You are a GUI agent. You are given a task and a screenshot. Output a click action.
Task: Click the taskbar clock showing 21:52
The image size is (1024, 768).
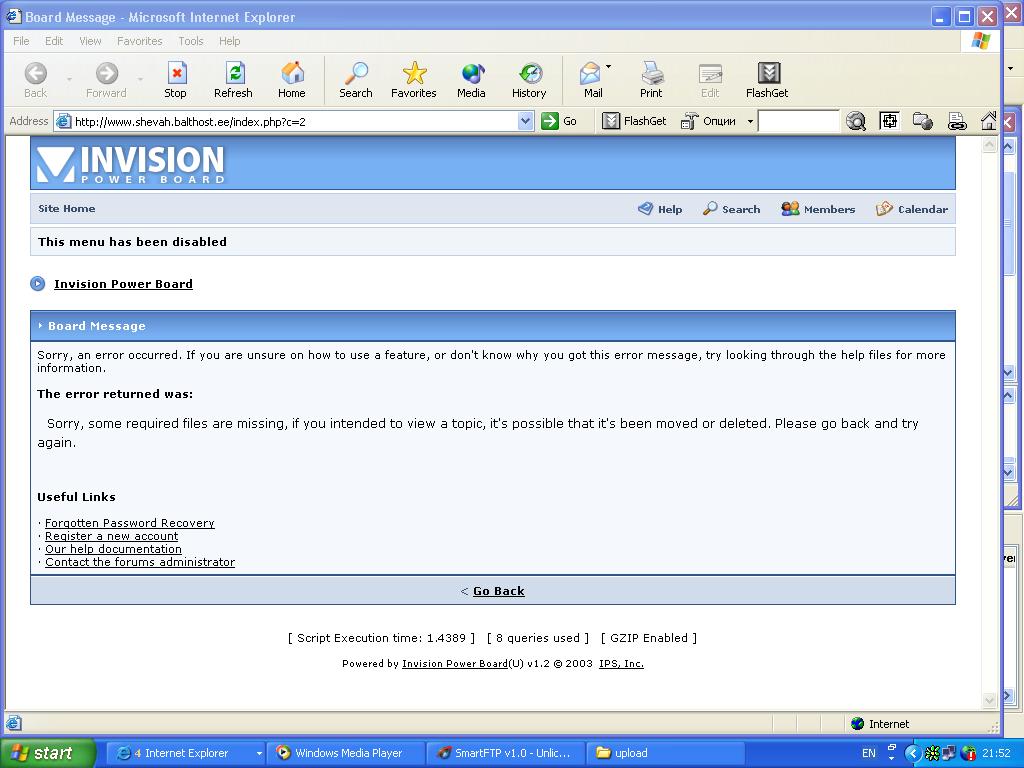click(996, 753)
